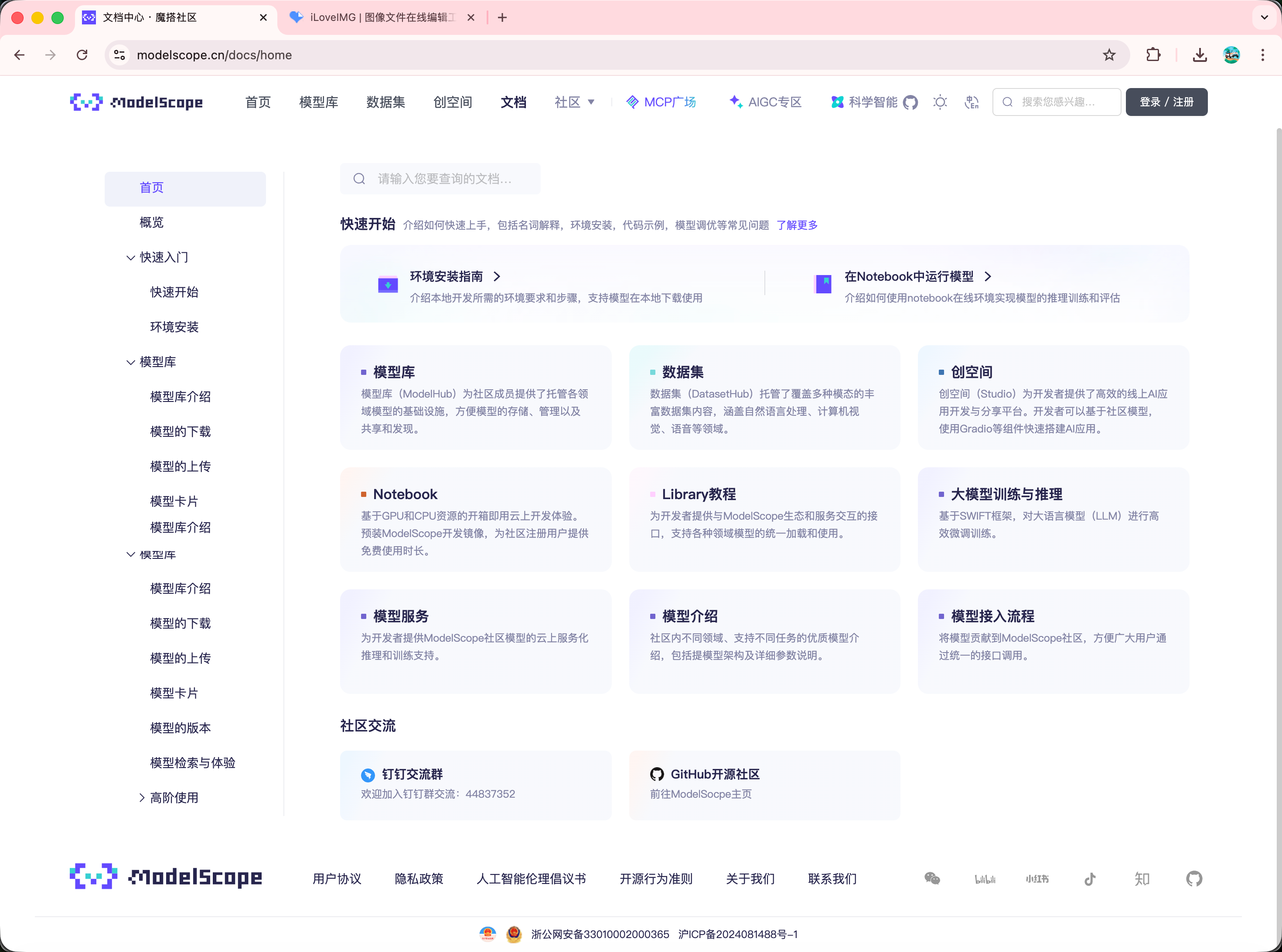Open the Zhihu footer icon
Screen dimensions: 1282x952
pos(1142,879)
